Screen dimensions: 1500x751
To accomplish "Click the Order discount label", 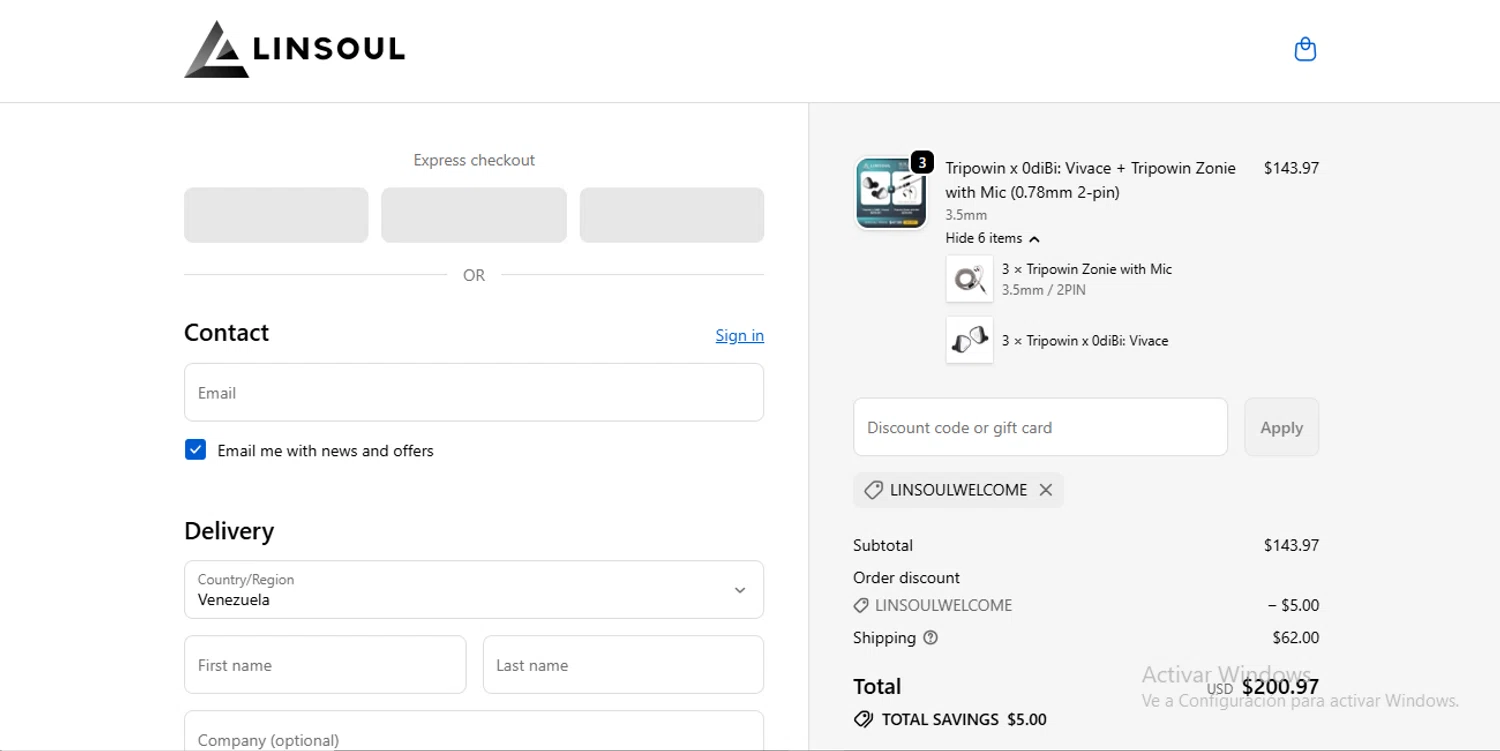I will pos(906,577).
